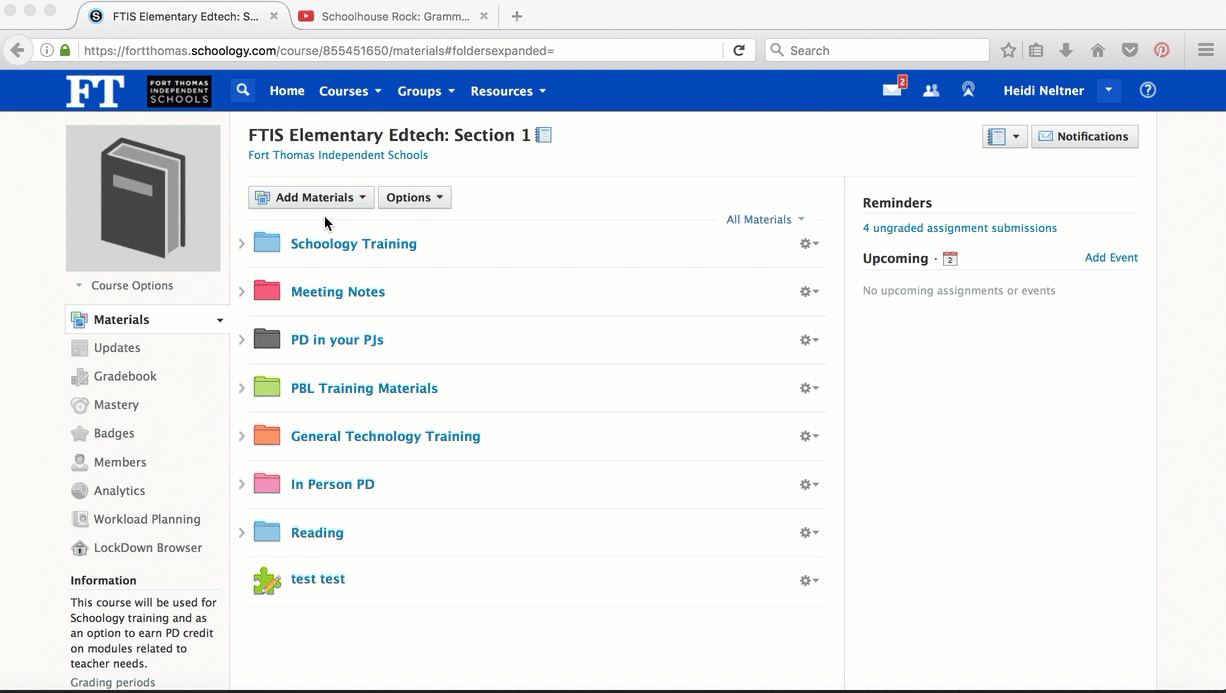Click the red Meeting Notes folder icon

coord(267,291)
